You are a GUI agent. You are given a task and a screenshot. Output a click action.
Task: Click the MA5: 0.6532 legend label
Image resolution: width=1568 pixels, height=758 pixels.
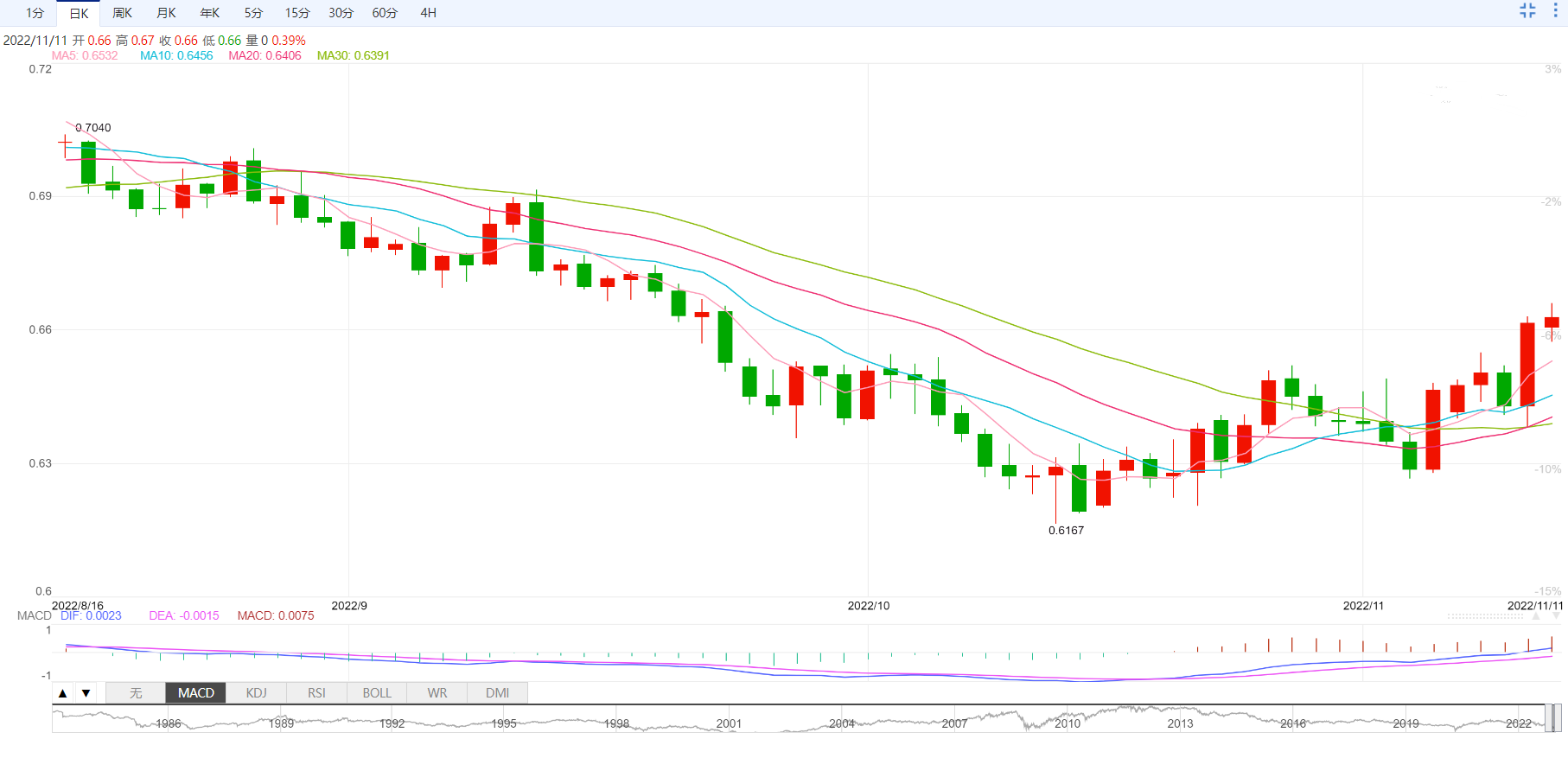(x=85, y=55)
